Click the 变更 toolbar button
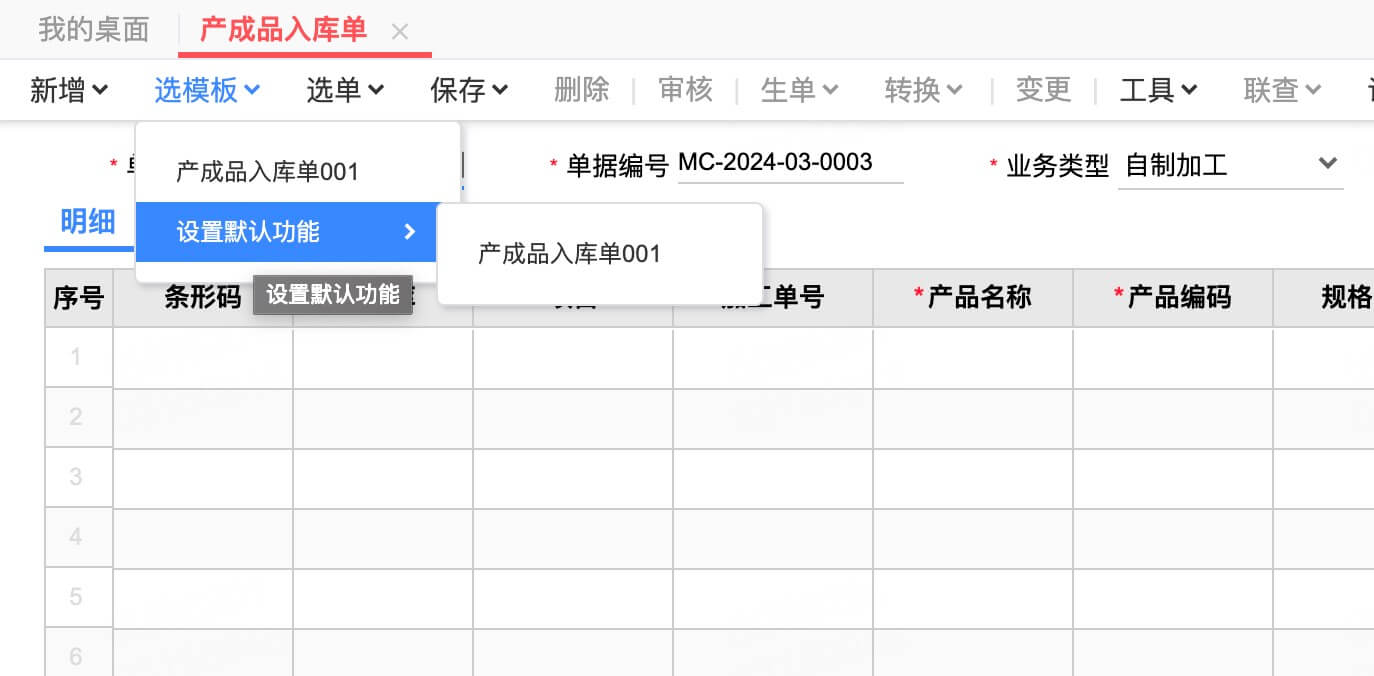Screen dimensions: 1374x676 [1044, 90]
